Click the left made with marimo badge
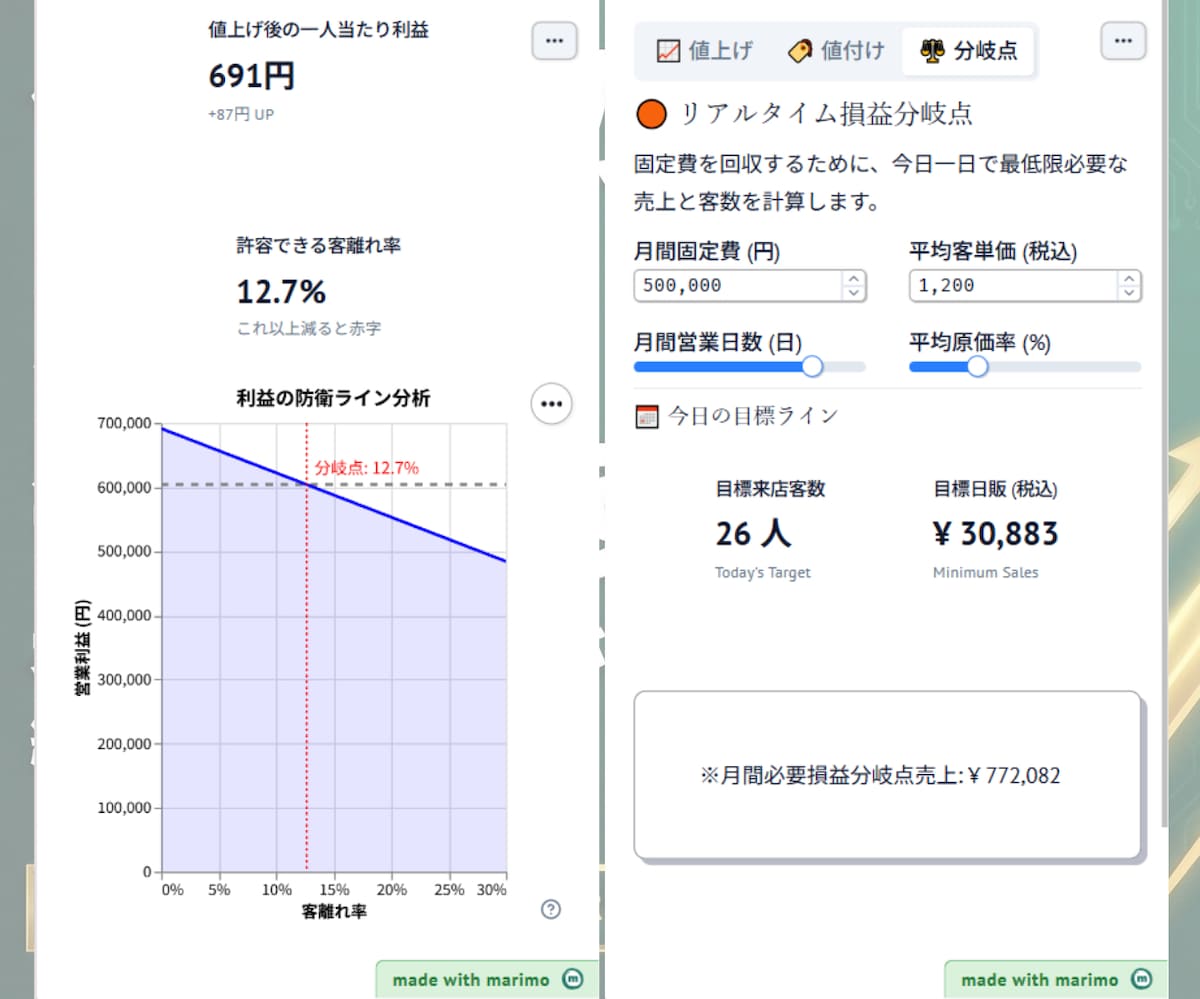Image resolution: width=1200 pixels, height=999 pixels. (487, 979)
